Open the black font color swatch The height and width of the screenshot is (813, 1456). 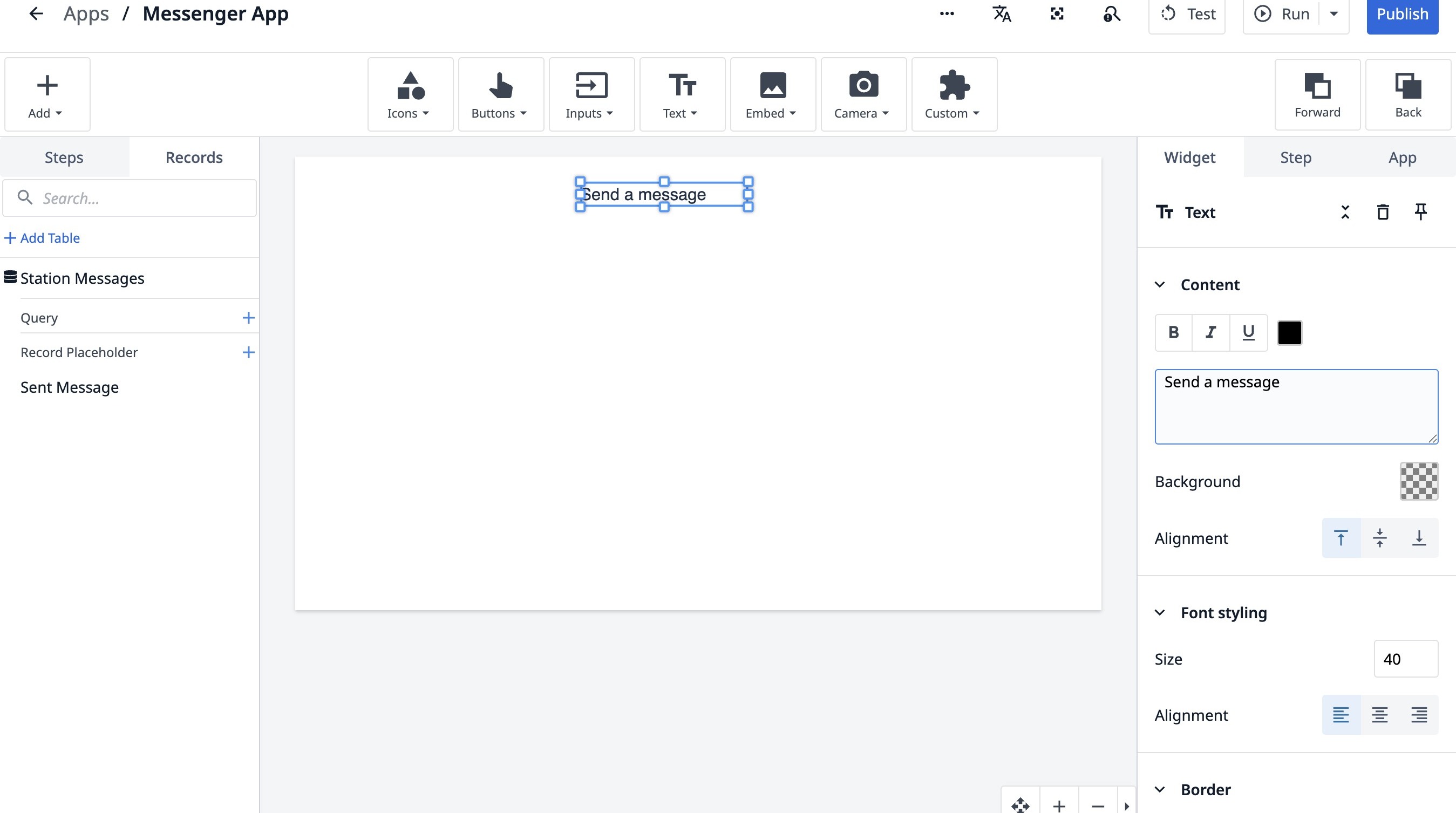(1289, 332)
